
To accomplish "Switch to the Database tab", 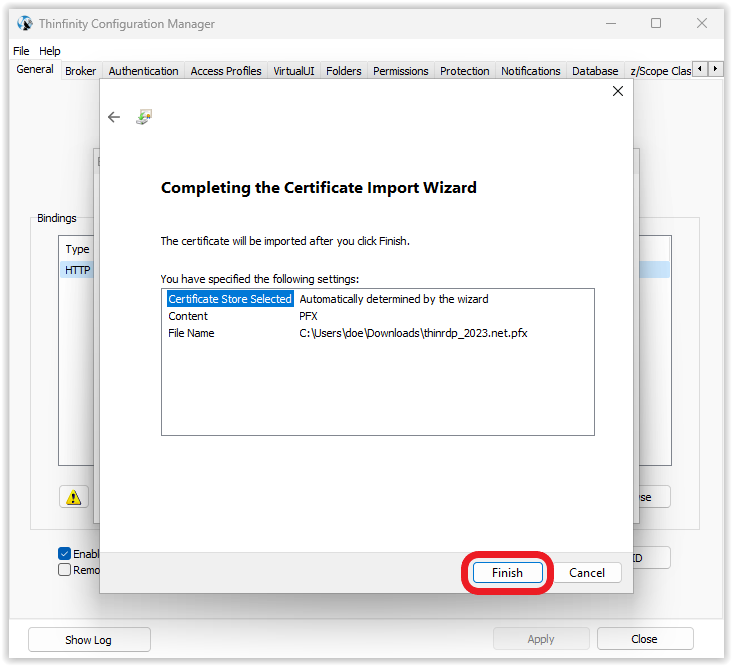I will click(595, 71).
